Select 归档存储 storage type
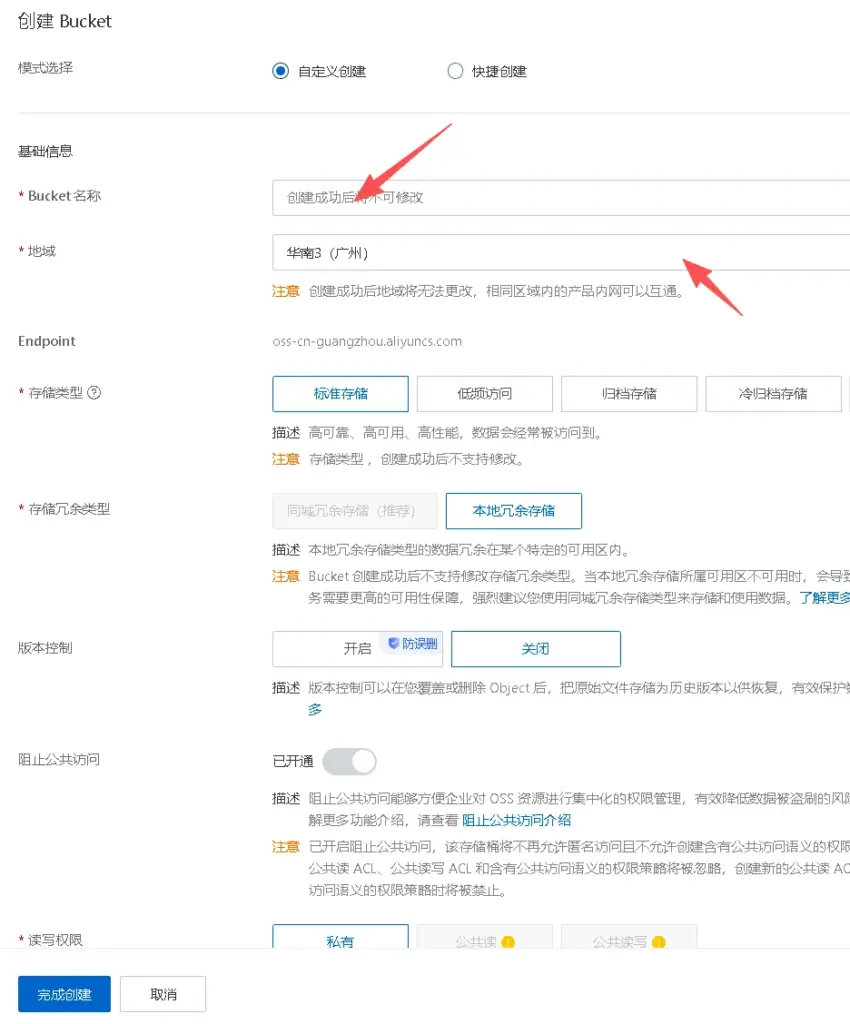The width and height of the screenshot is (850, 1024). tap(628, 393)
